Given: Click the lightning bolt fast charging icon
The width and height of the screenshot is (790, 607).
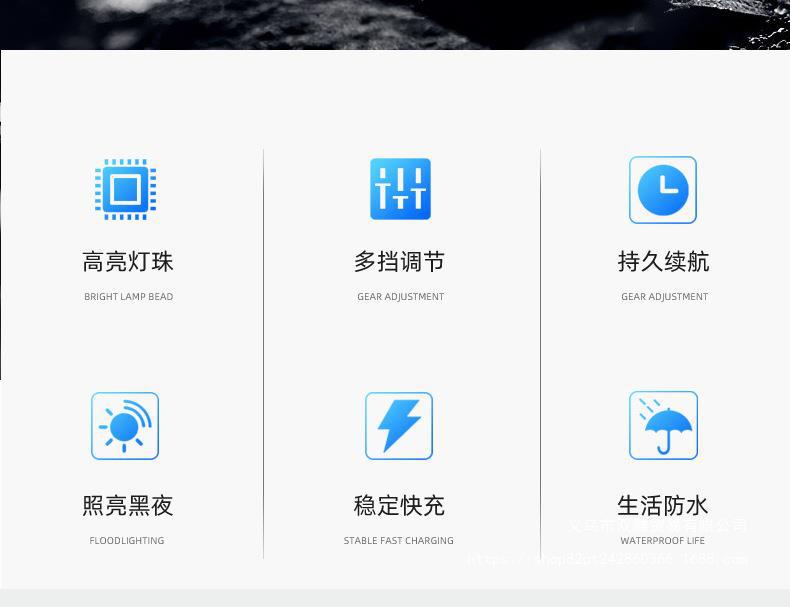Looking at the screenshot, I should 399,426.
